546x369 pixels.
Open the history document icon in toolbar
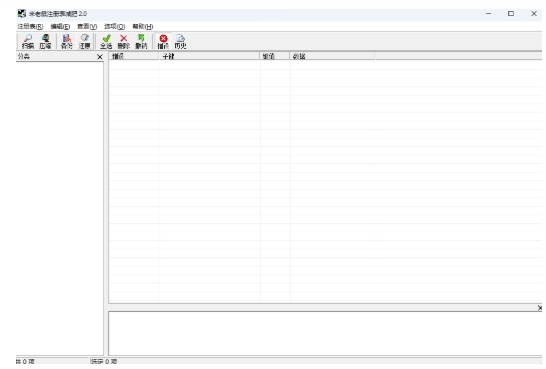click(180, 41)
